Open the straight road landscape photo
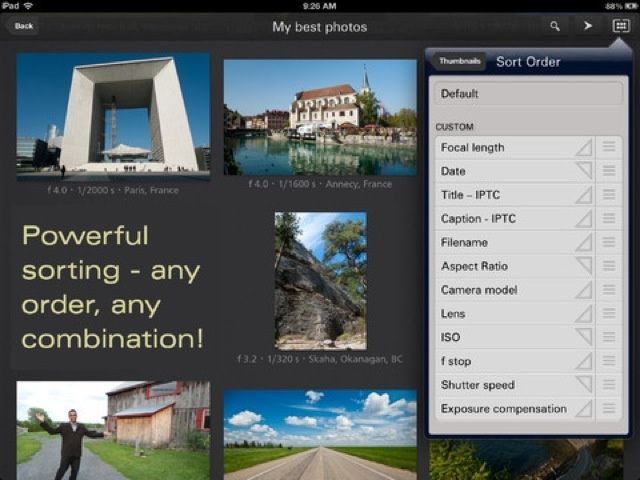 click(x=320, y=434)
